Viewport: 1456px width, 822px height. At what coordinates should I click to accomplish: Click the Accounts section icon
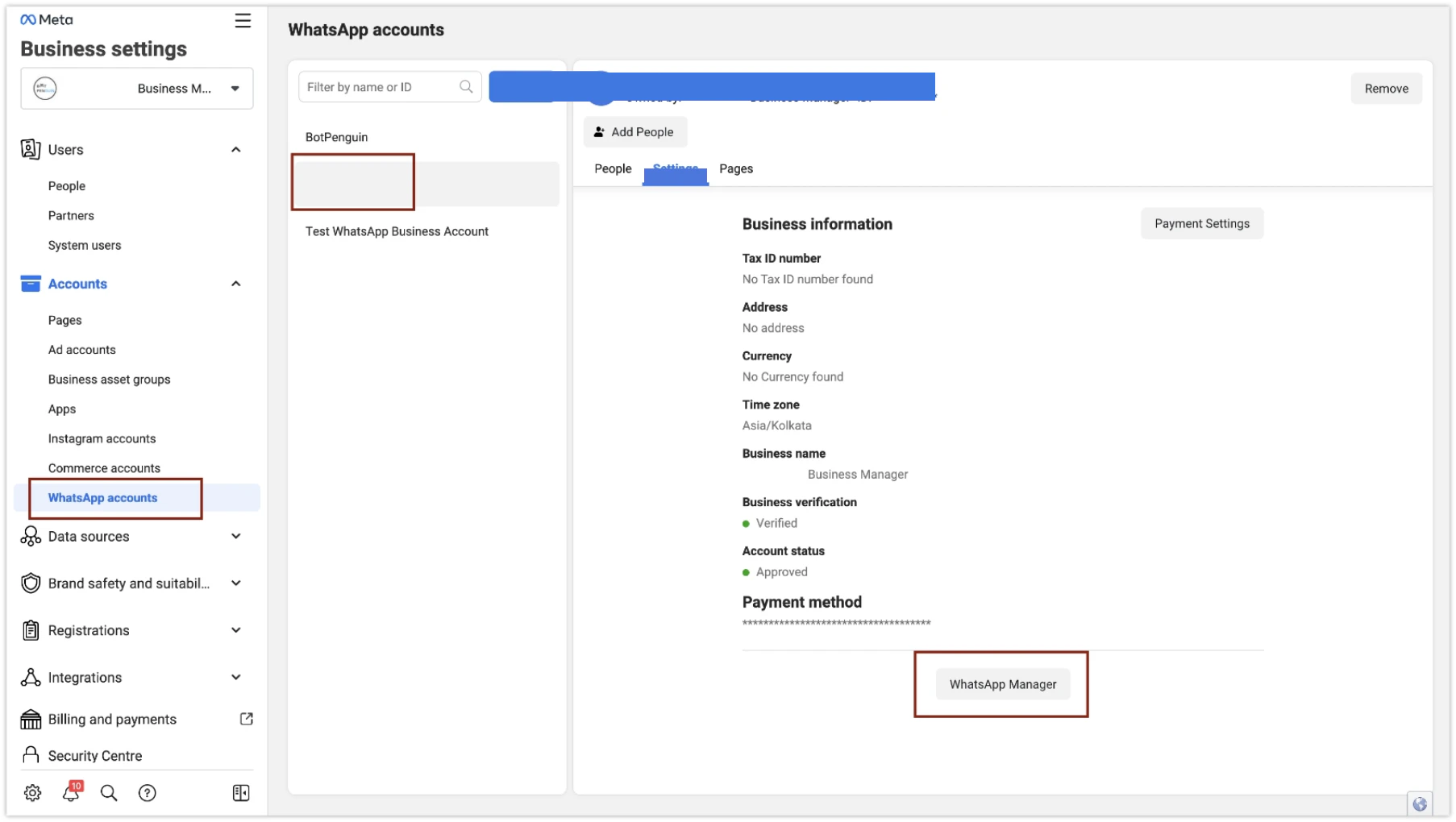click(31, 284)
